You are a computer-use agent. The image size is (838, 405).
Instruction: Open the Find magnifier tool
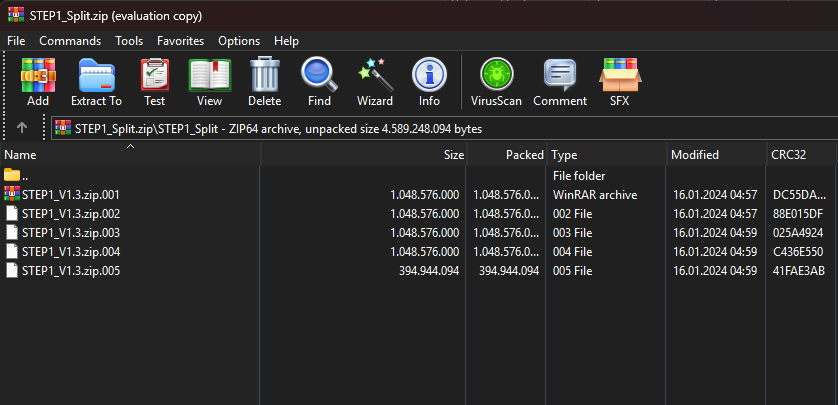click(319, 81)
